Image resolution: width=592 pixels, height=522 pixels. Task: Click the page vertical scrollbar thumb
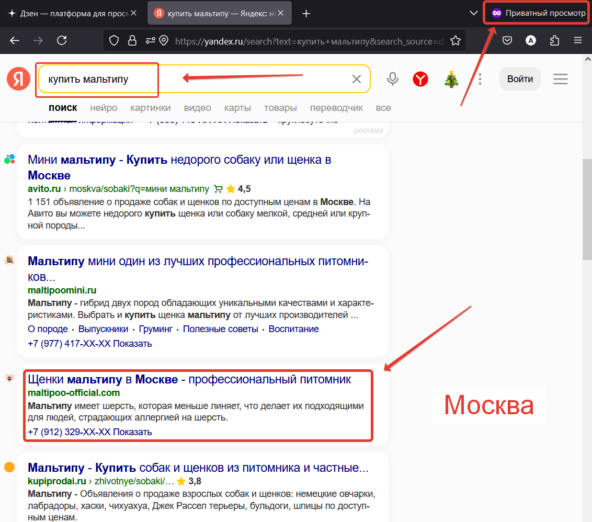[587, 209]
